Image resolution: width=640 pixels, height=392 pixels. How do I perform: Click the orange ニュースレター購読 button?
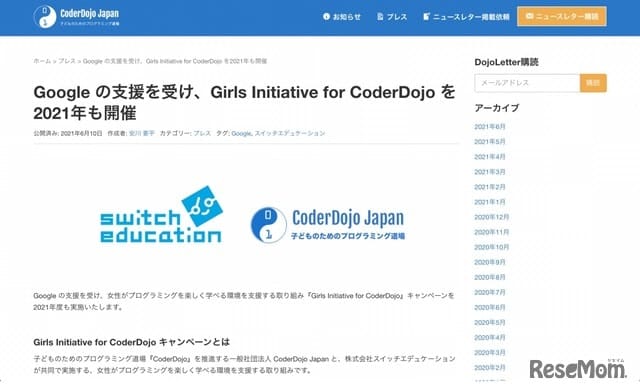[x=562, y=16]
